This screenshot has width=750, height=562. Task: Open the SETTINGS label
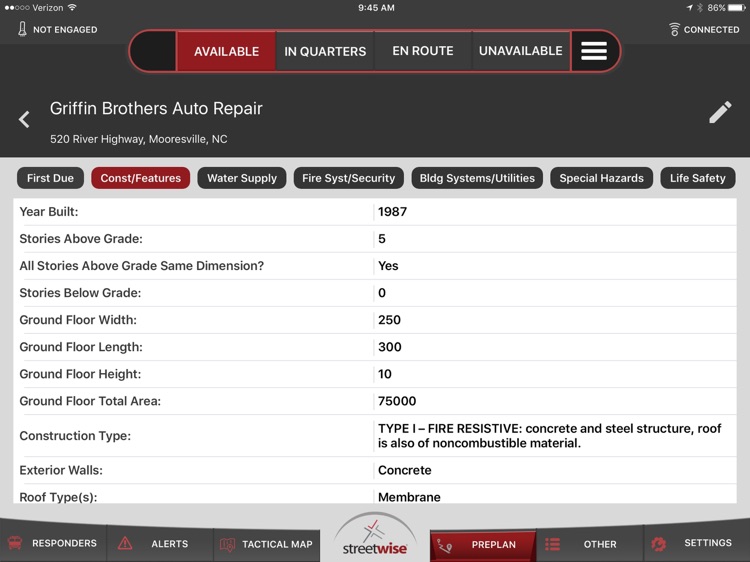point(707,543)
